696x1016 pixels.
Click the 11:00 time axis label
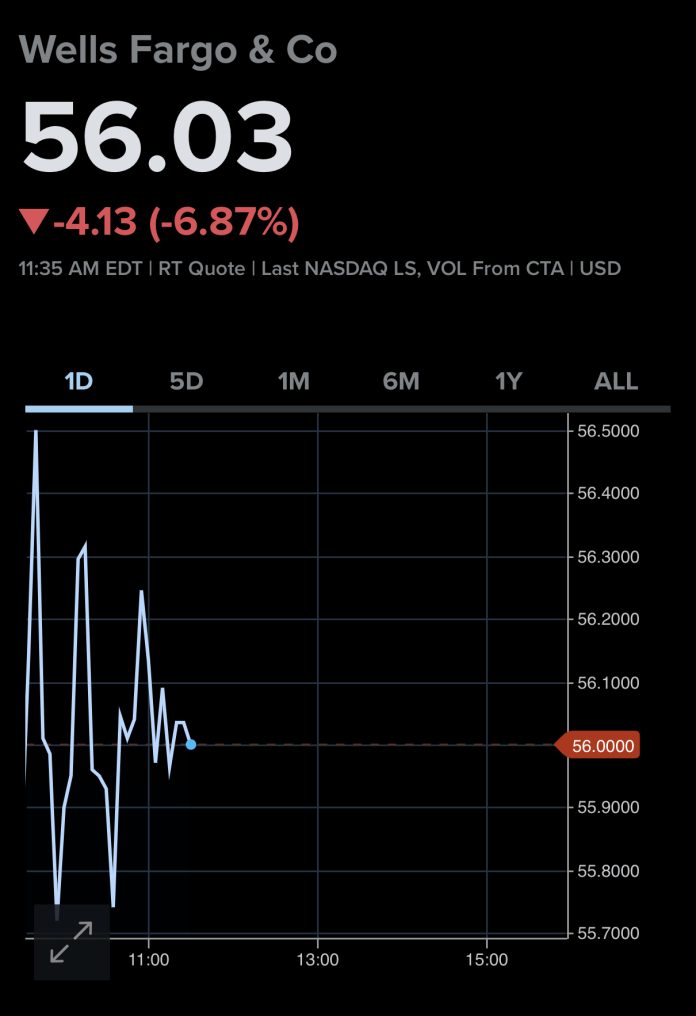(148, 959)
